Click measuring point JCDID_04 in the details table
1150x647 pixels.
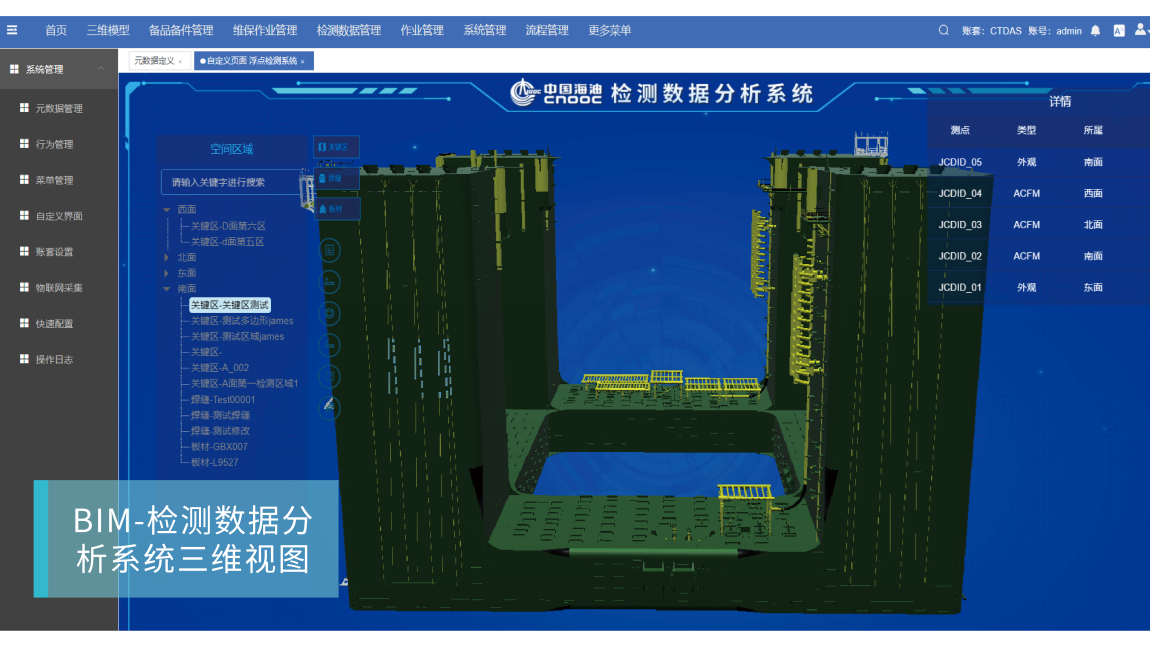coord(960,194)
